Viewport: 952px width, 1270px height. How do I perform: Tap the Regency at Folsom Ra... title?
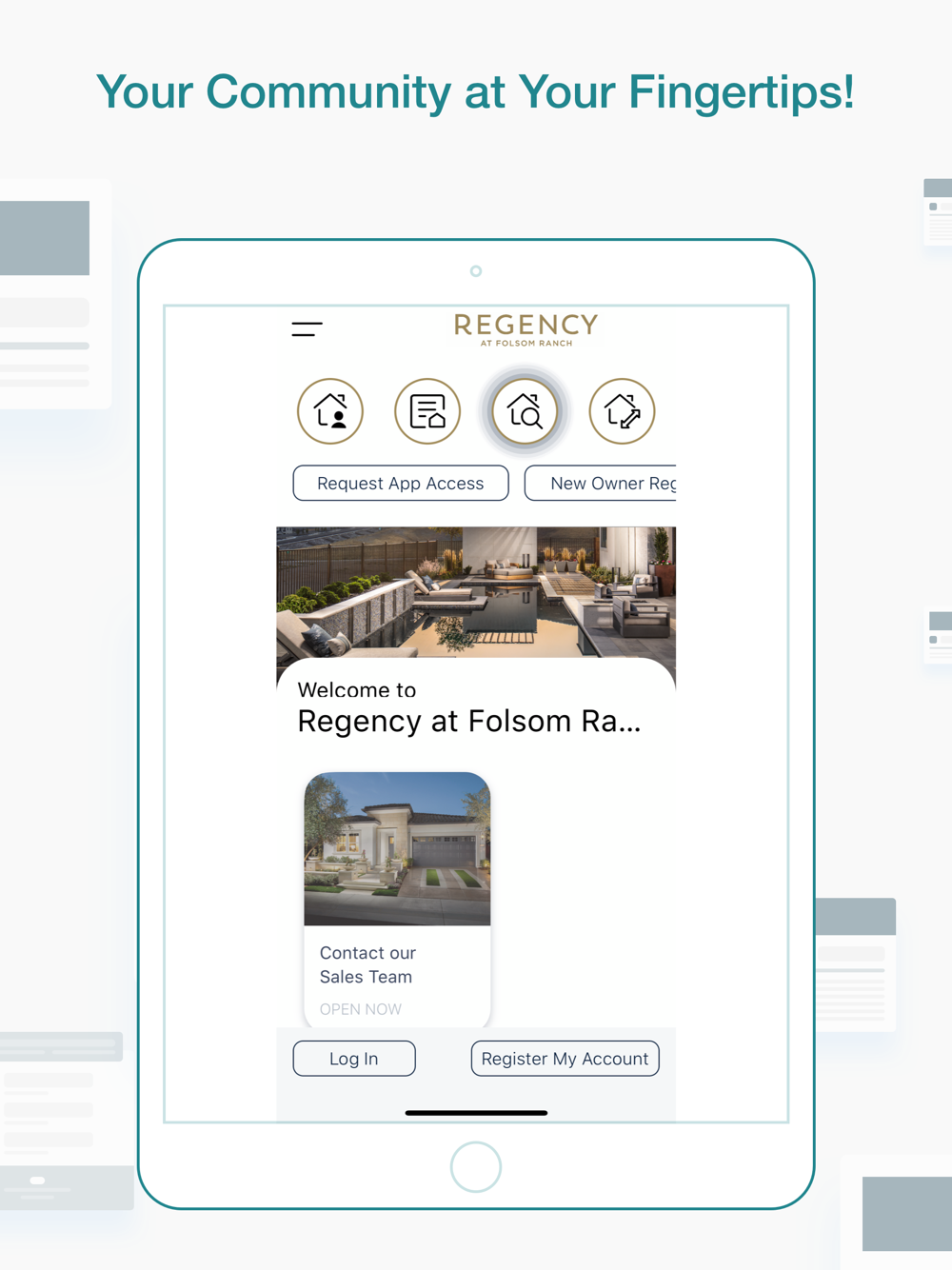(469, 722)
